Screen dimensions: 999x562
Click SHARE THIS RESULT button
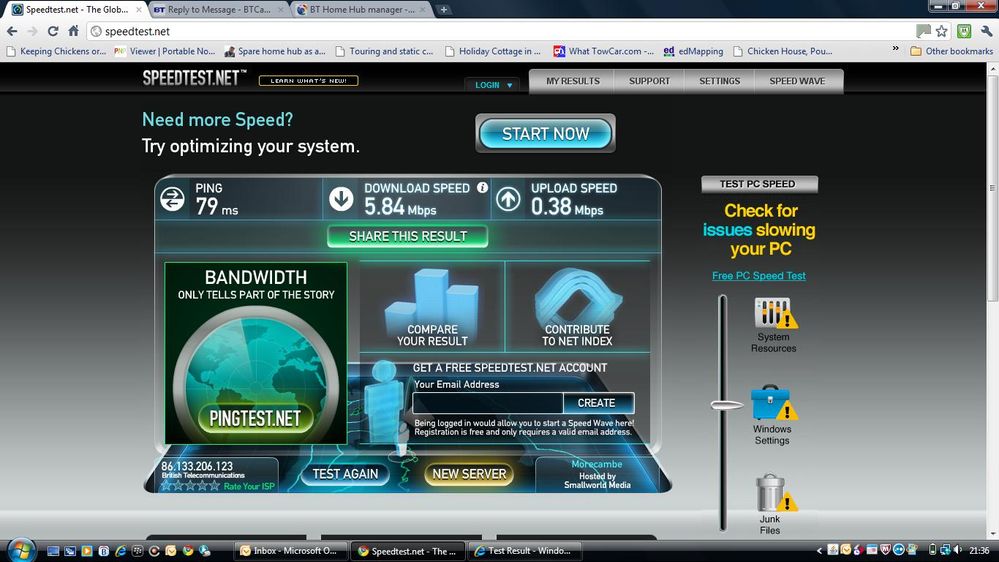coord(408,236)
